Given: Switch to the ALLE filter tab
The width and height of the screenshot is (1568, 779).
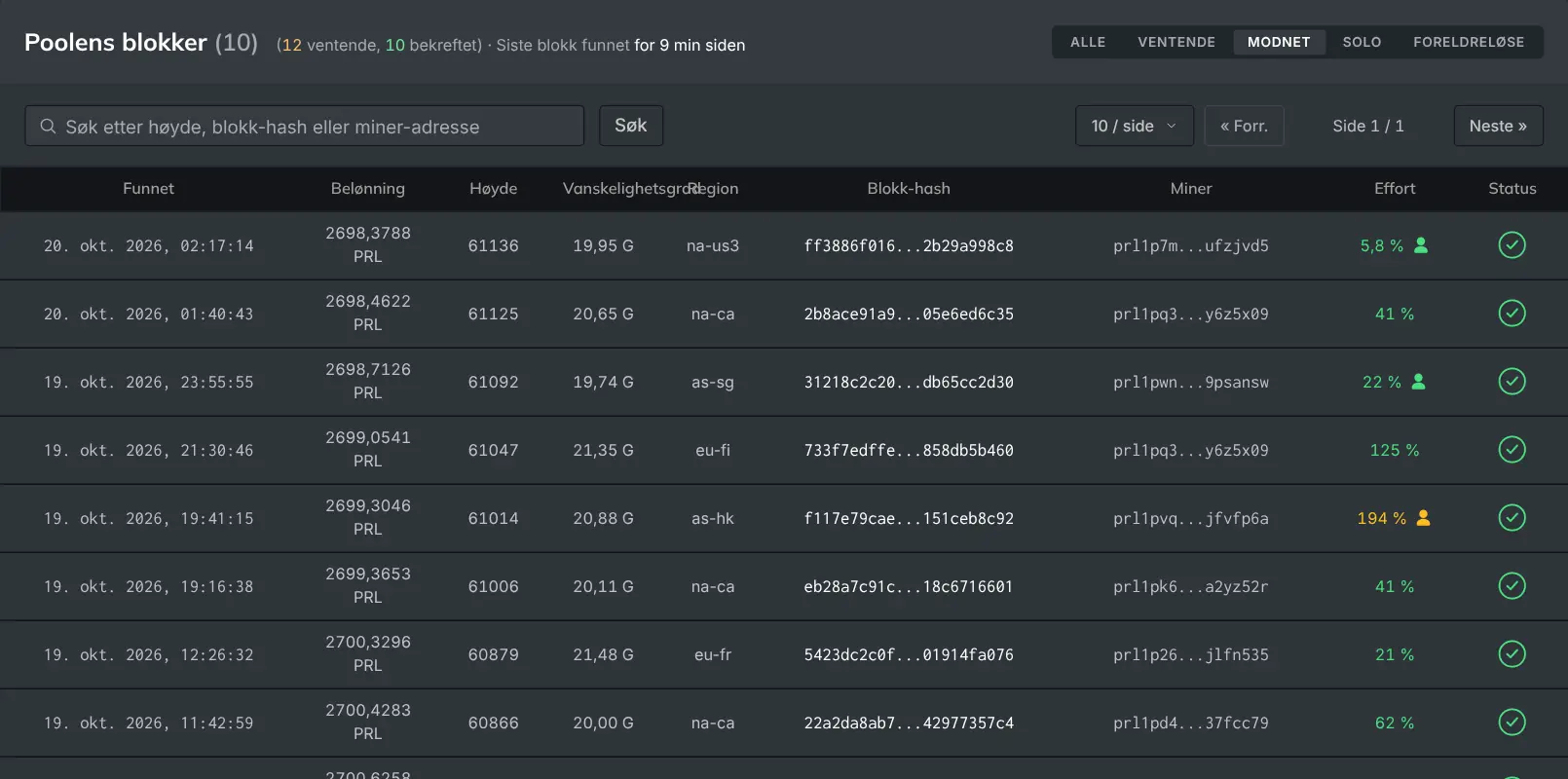Looking at the screenshot, I should coord(1088,42).
